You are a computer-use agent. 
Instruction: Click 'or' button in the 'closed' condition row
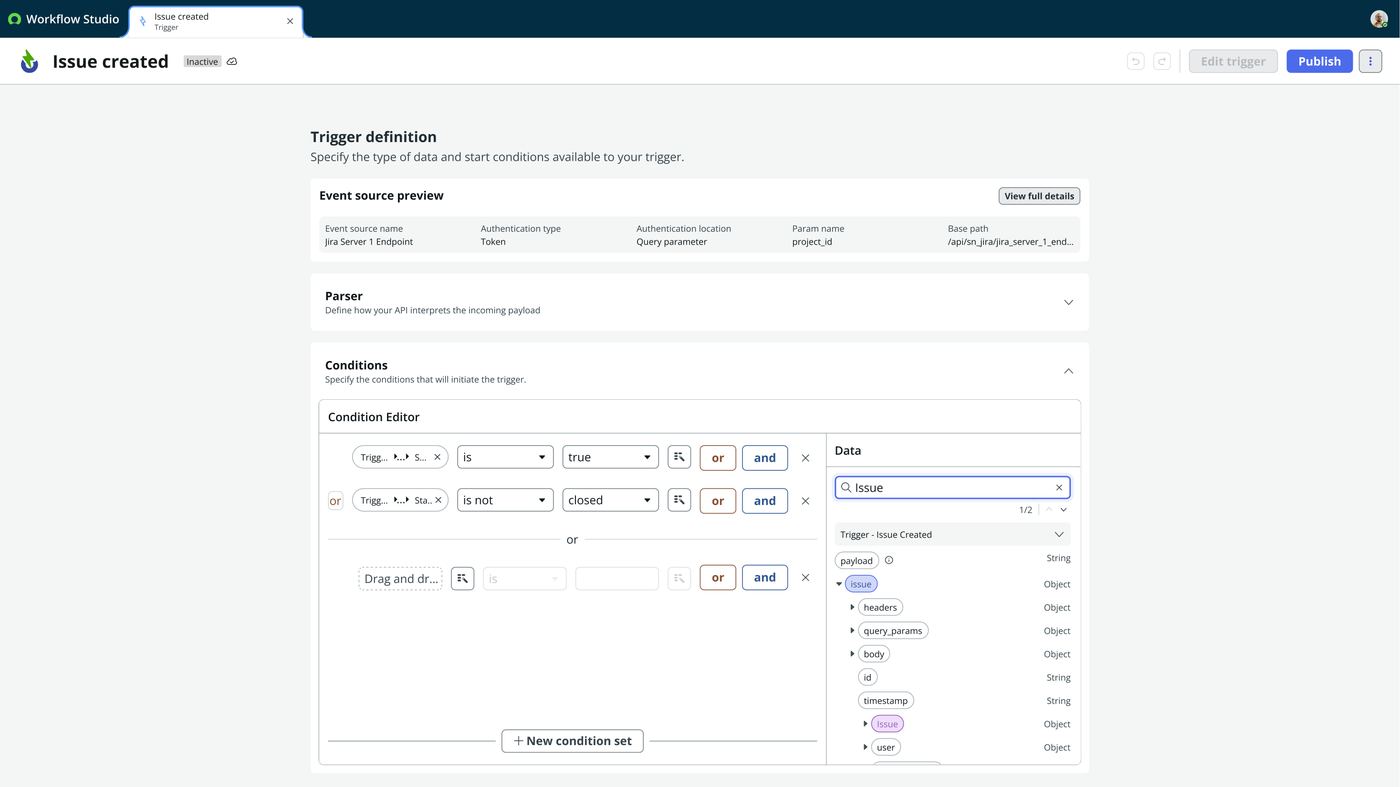coord(718,501)
